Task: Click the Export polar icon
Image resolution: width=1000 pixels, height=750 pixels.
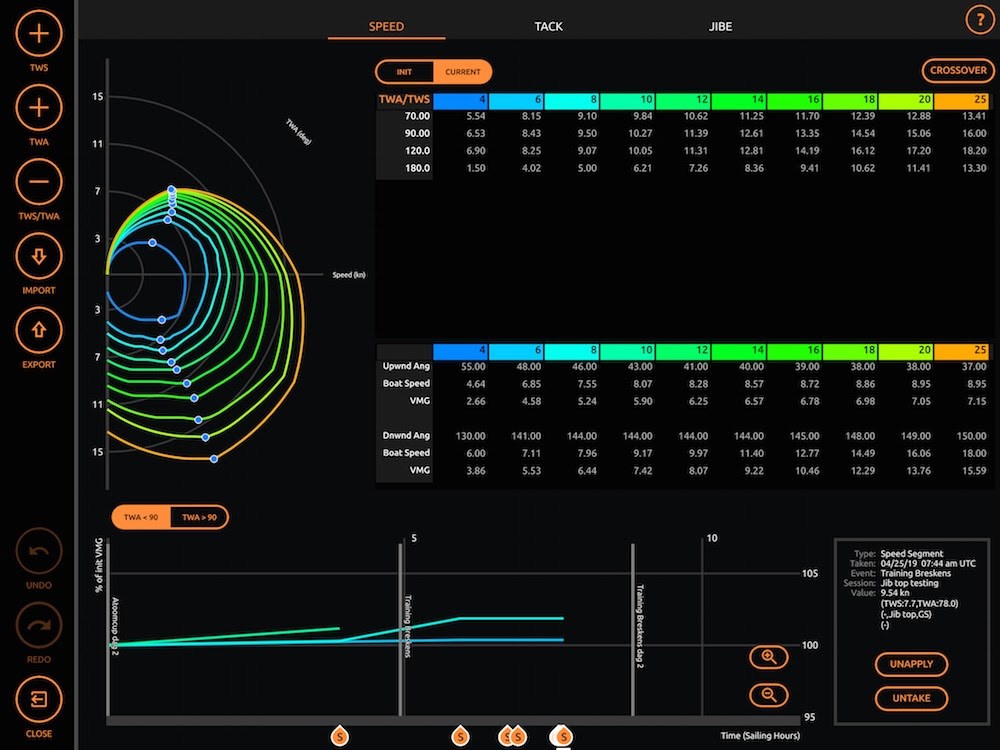Action: [39, 330]
